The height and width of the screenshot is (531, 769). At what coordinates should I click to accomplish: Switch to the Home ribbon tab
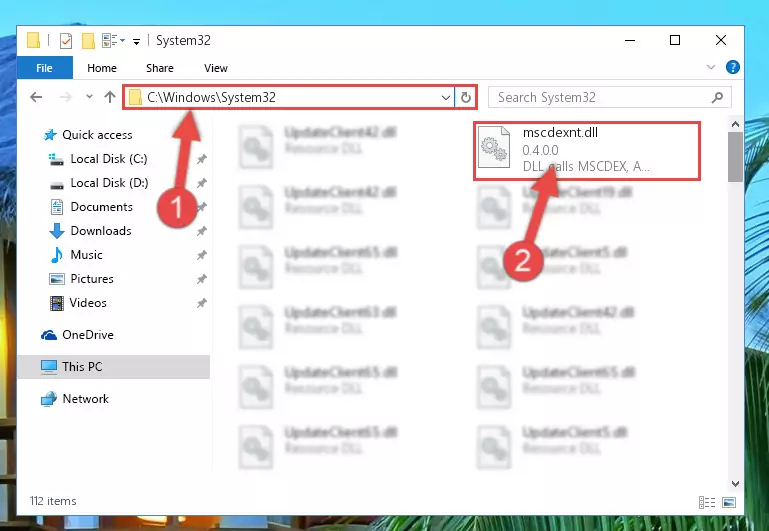102,68
